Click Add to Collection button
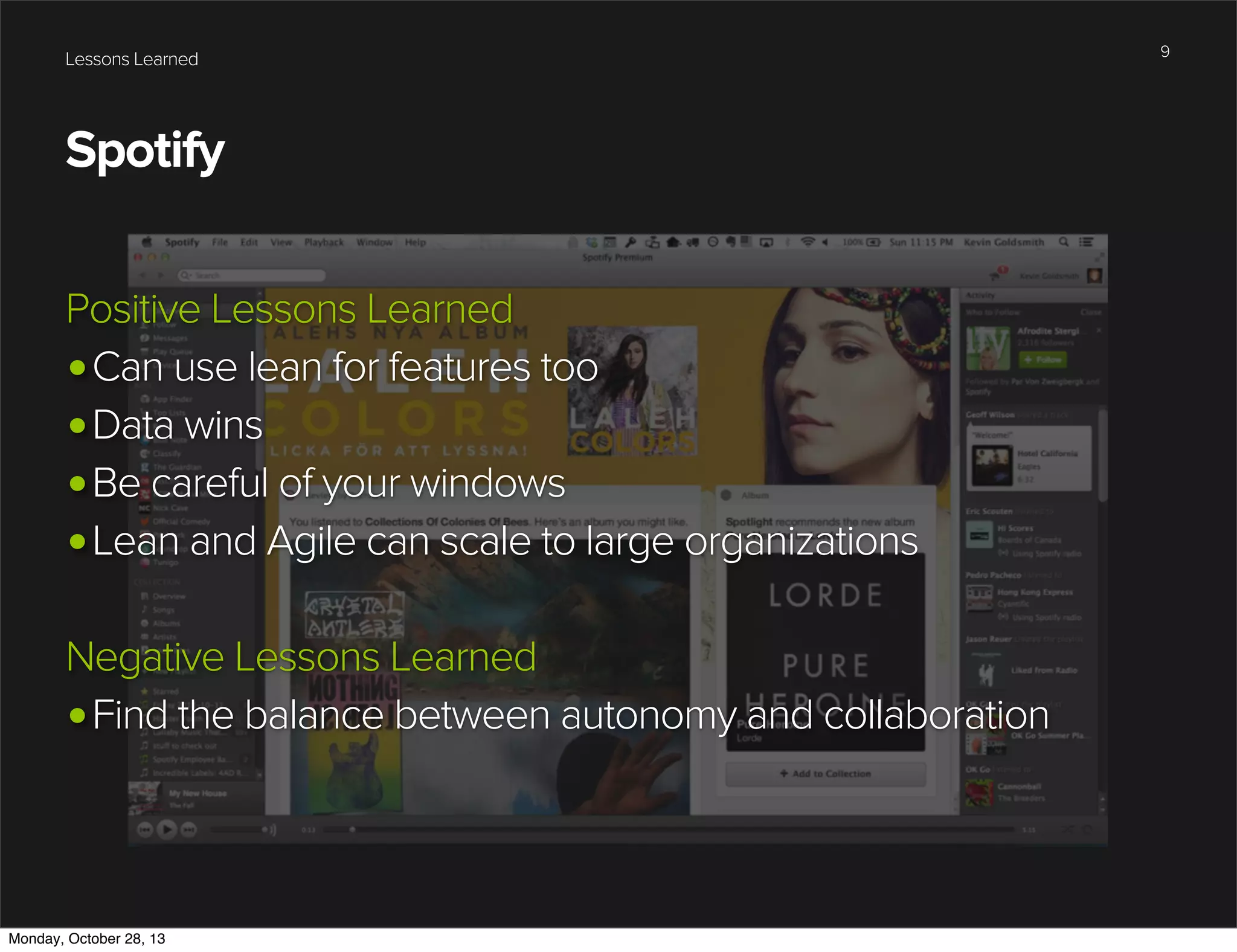This screenshot has height=952, width=1237. pyautogui.click(x=825, y=774)
